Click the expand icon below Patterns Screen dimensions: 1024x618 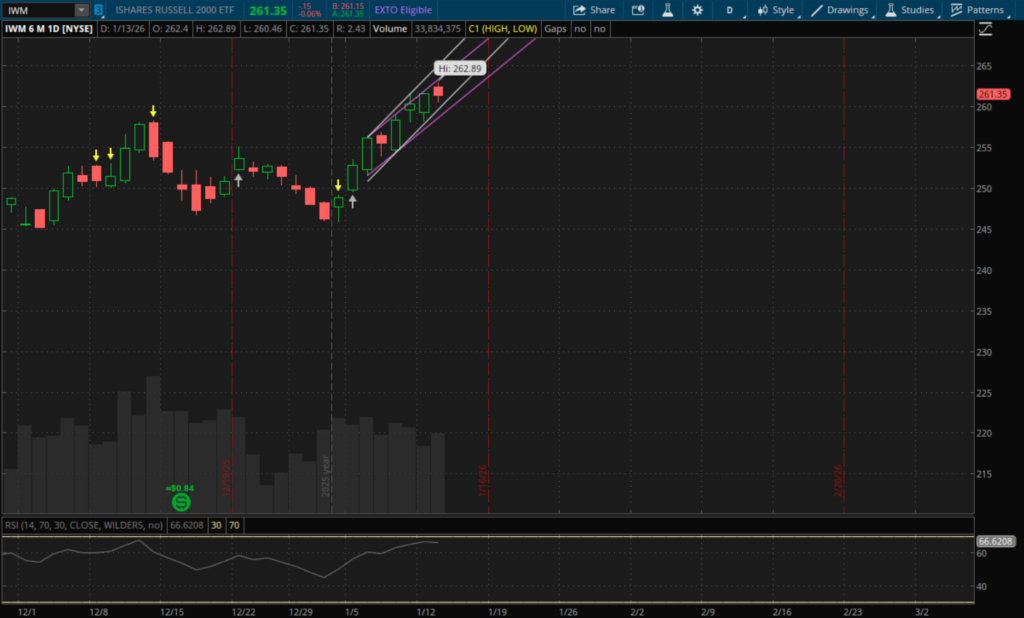(x=986, y=30)
